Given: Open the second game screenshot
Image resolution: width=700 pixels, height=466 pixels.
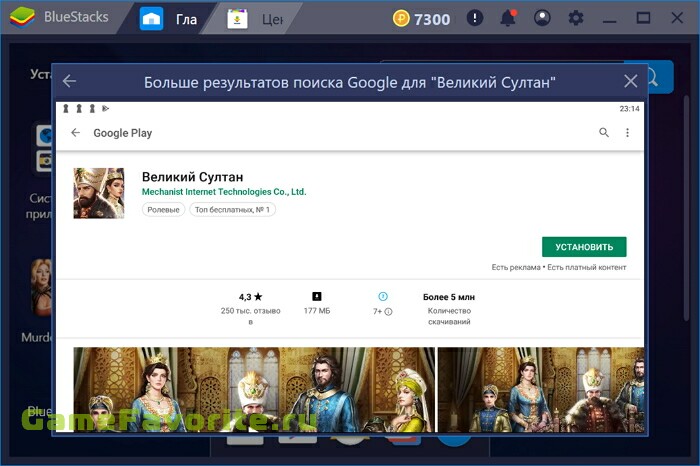Looking at the screenshot, I should pos(541,390).
